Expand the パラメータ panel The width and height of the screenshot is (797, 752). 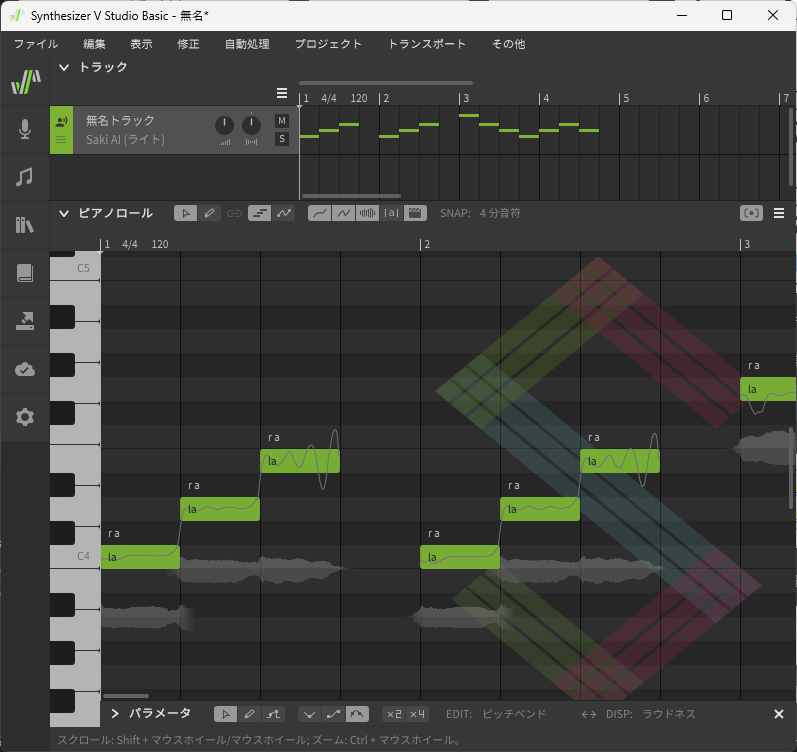click(115, 714)
